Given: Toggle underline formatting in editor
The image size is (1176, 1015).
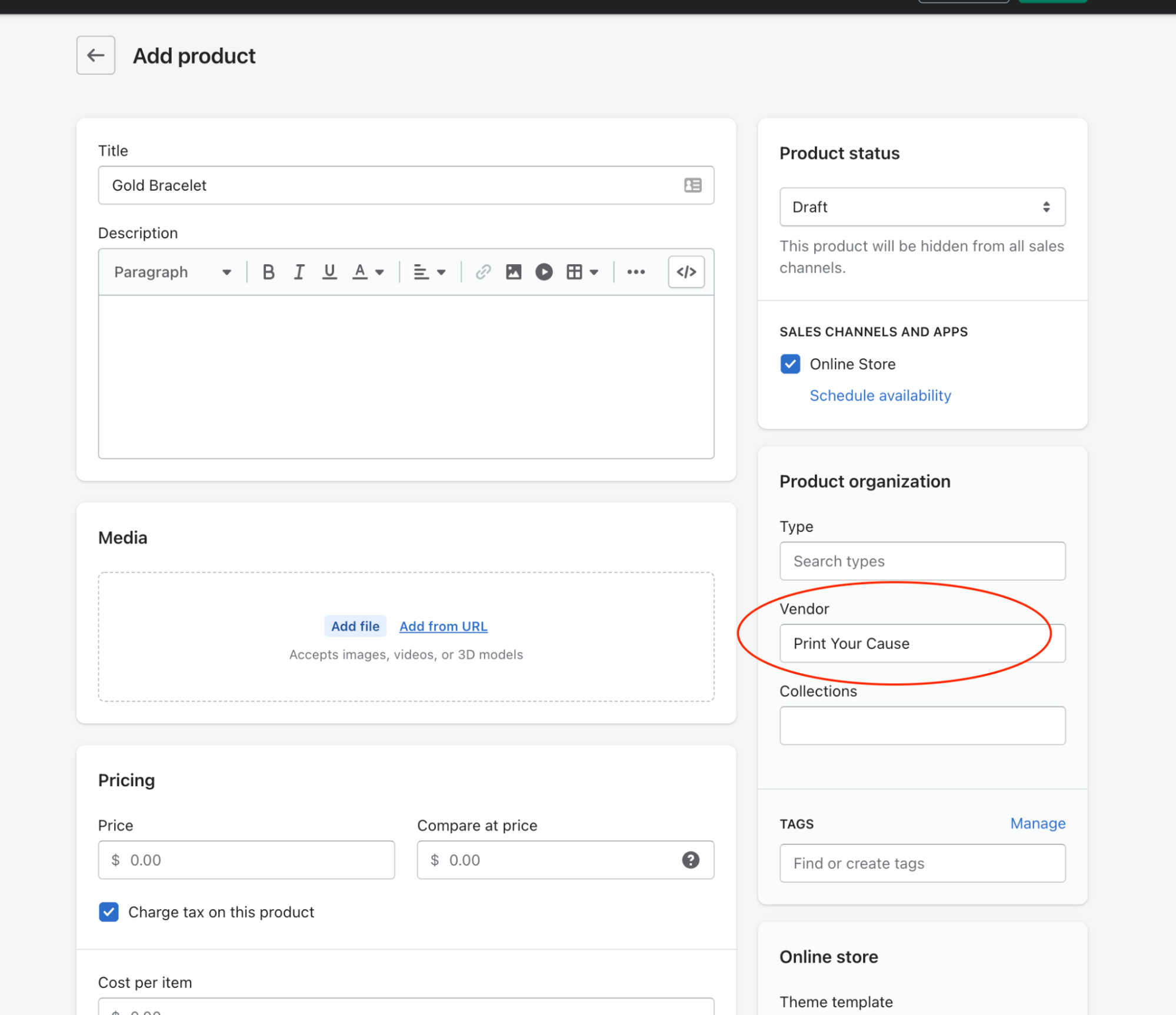Looking at the screenshot, I should (x=329, y=272).
